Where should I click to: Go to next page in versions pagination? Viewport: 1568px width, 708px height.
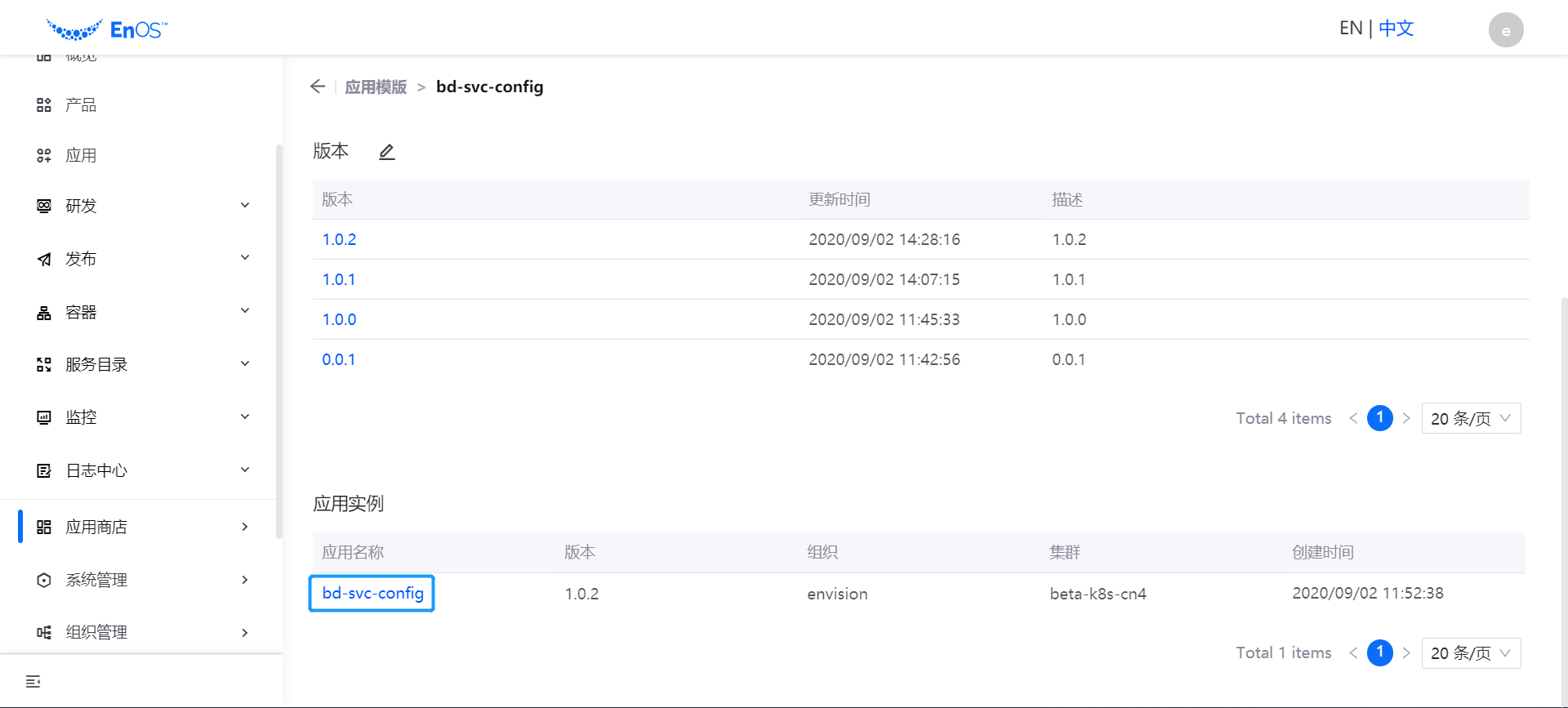(1406, 418)
